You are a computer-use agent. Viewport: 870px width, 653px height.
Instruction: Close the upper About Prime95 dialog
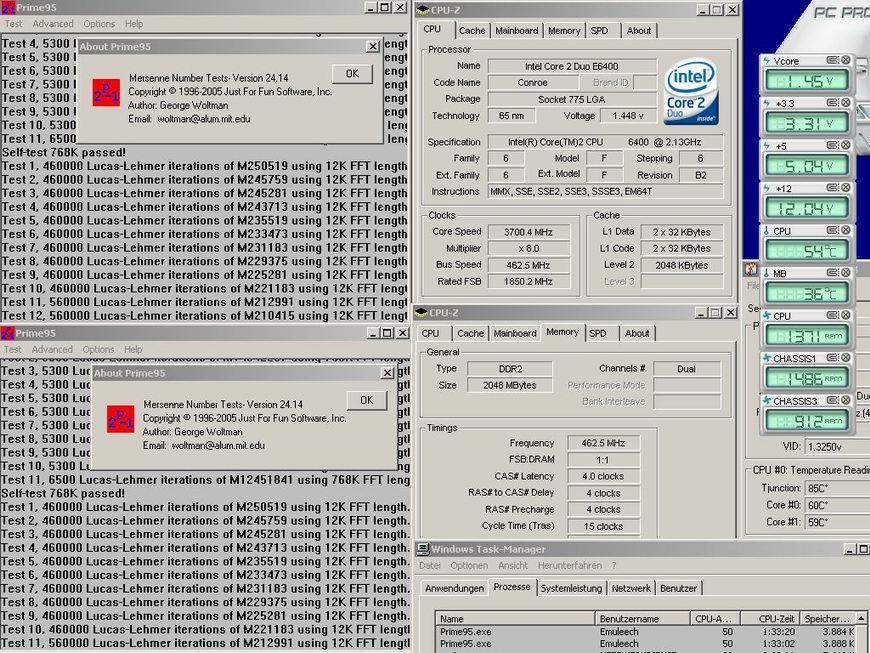[x=373, y=47]
